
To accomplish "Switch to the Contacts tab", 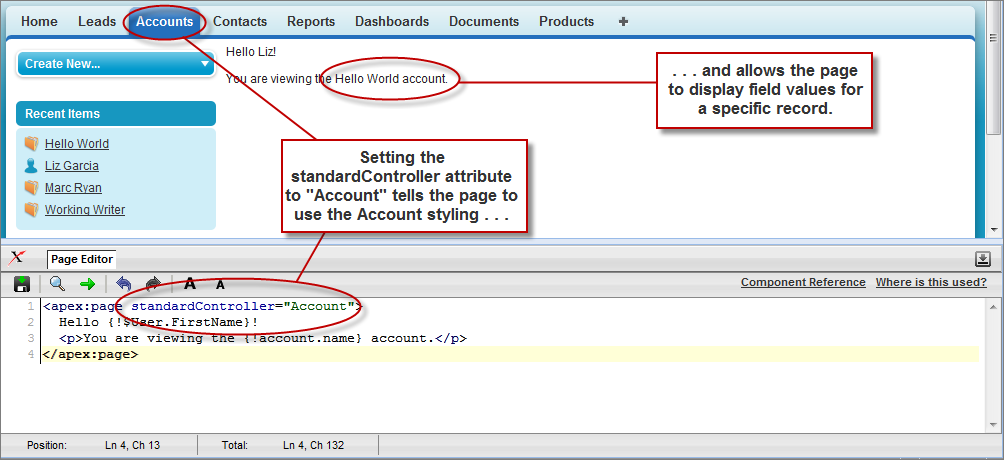I will pos(240,21).
